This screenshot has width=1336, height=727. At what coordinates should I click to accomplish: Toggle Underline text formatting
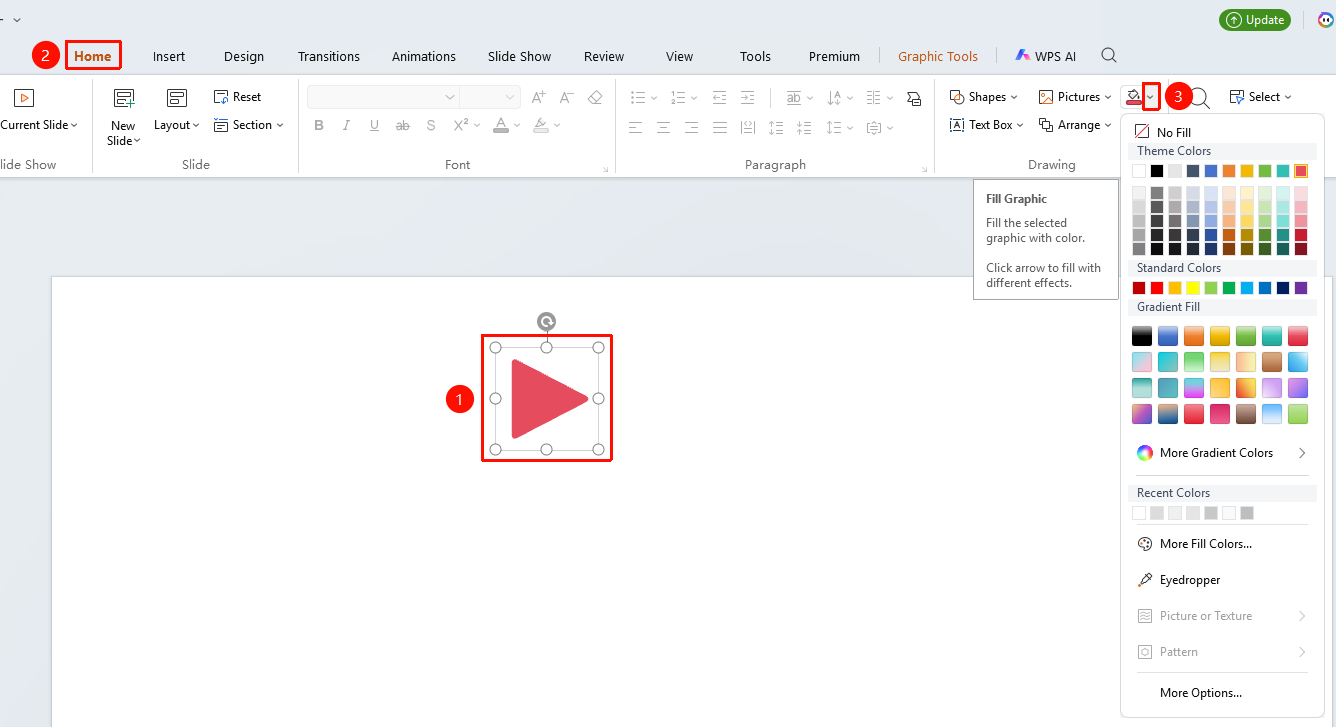click(x=374, y=125)
